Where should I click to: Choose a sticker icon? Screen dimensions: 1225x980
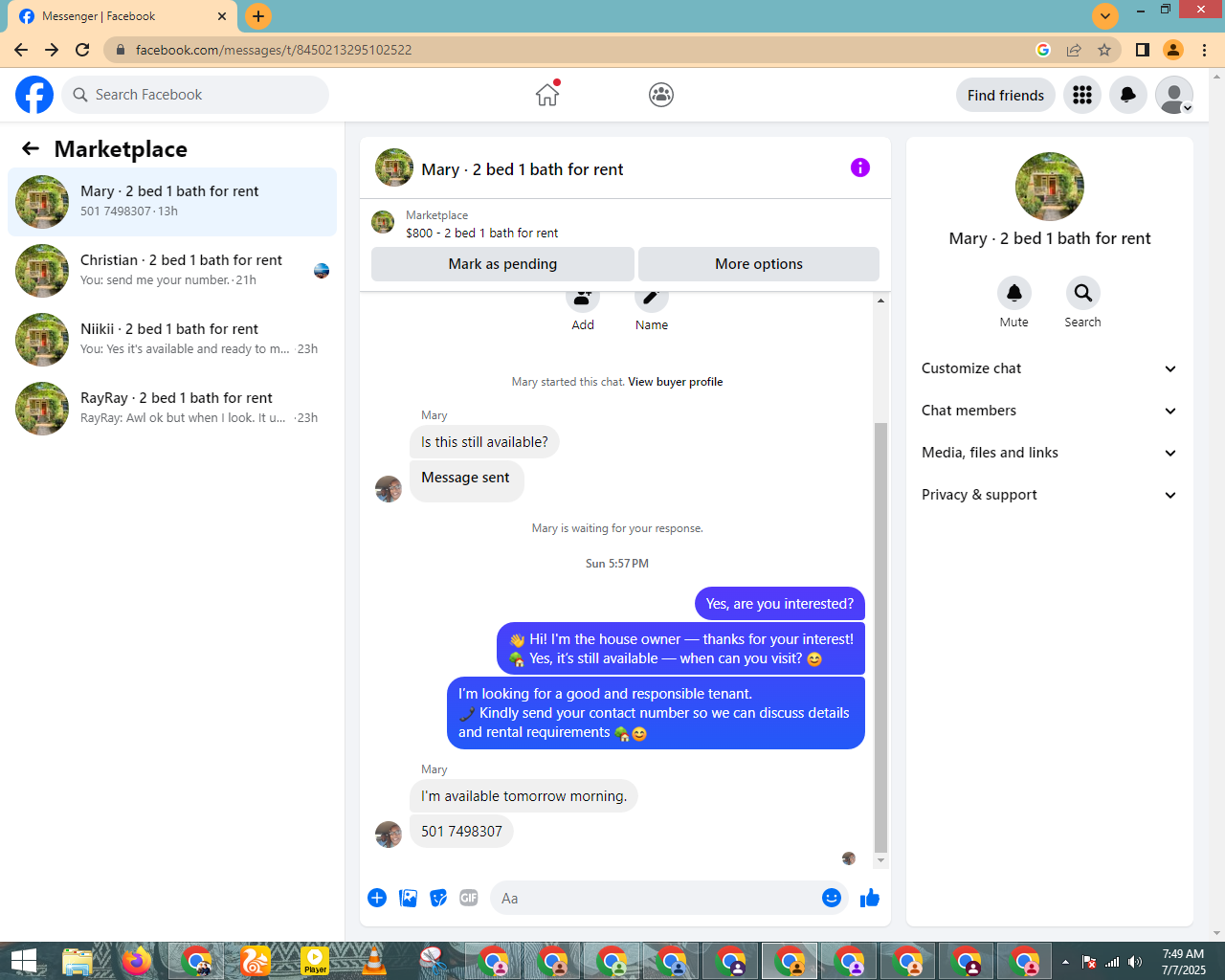(438, 898)
